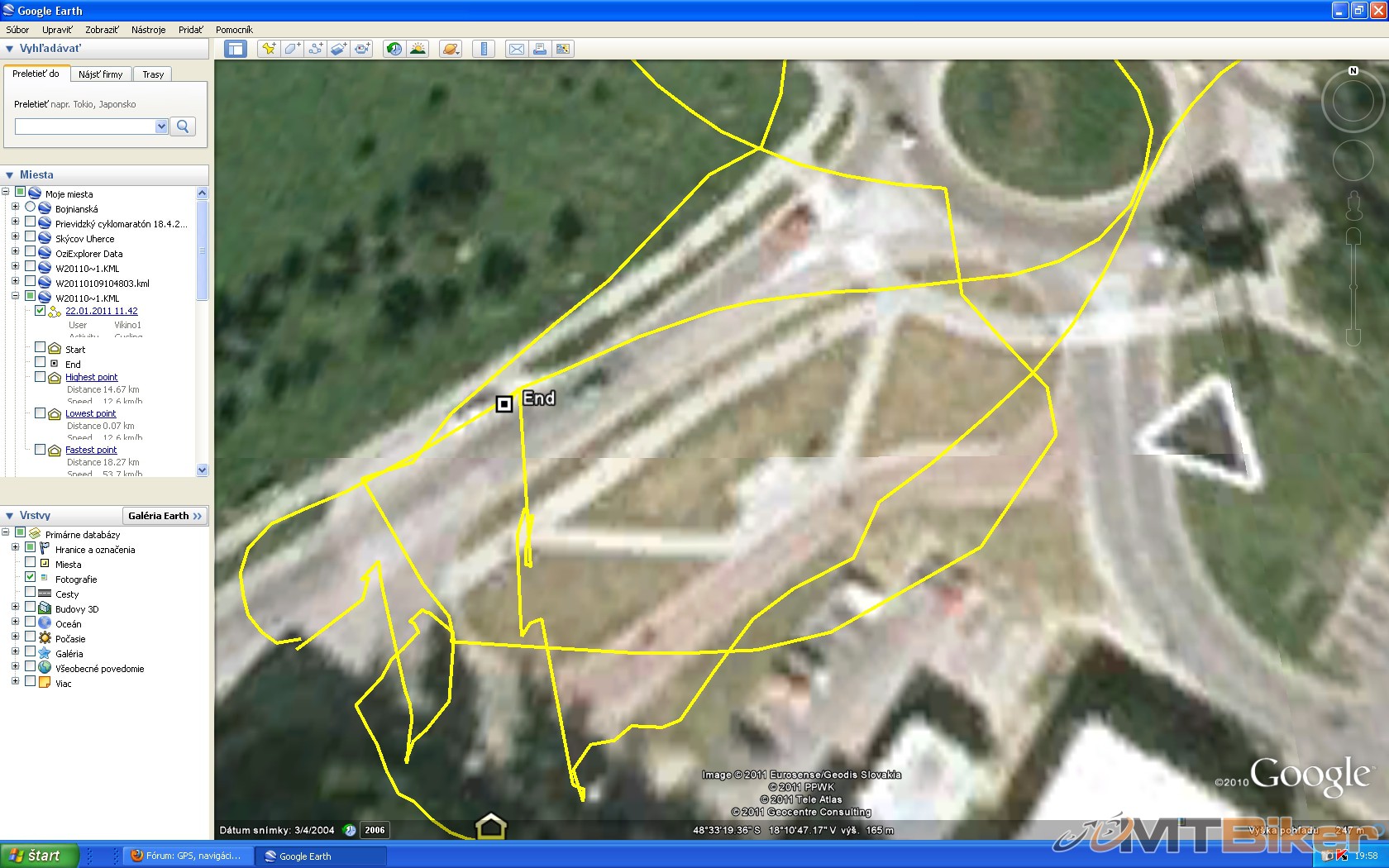1389x868 pixels.
Task: Switch to the Trasy tab
Action: (x=153, y=74)
